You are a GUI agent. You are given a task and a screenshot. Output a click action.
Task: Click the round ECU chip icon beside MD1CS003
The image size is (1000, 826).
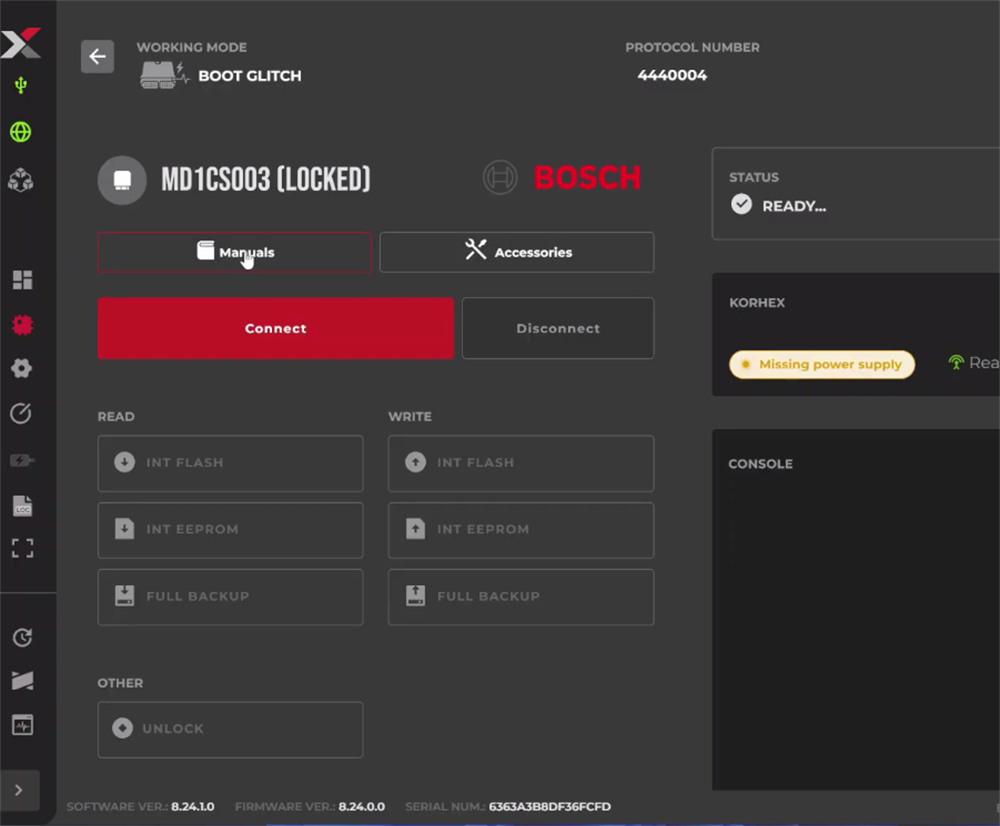pos(122,180)
